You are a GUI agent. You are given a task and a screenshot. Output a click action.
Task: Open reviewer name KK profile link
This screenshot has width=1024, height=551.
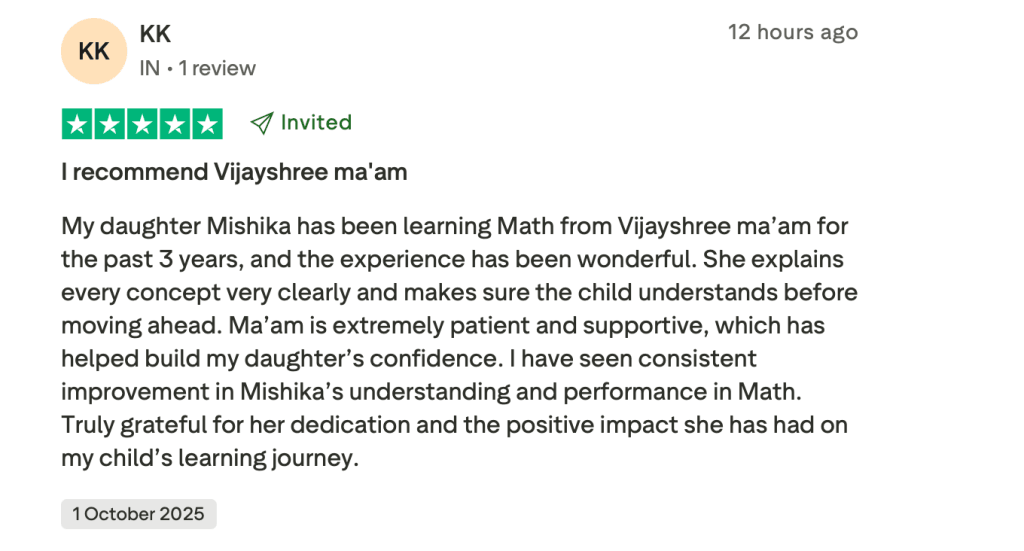point(155,34)
